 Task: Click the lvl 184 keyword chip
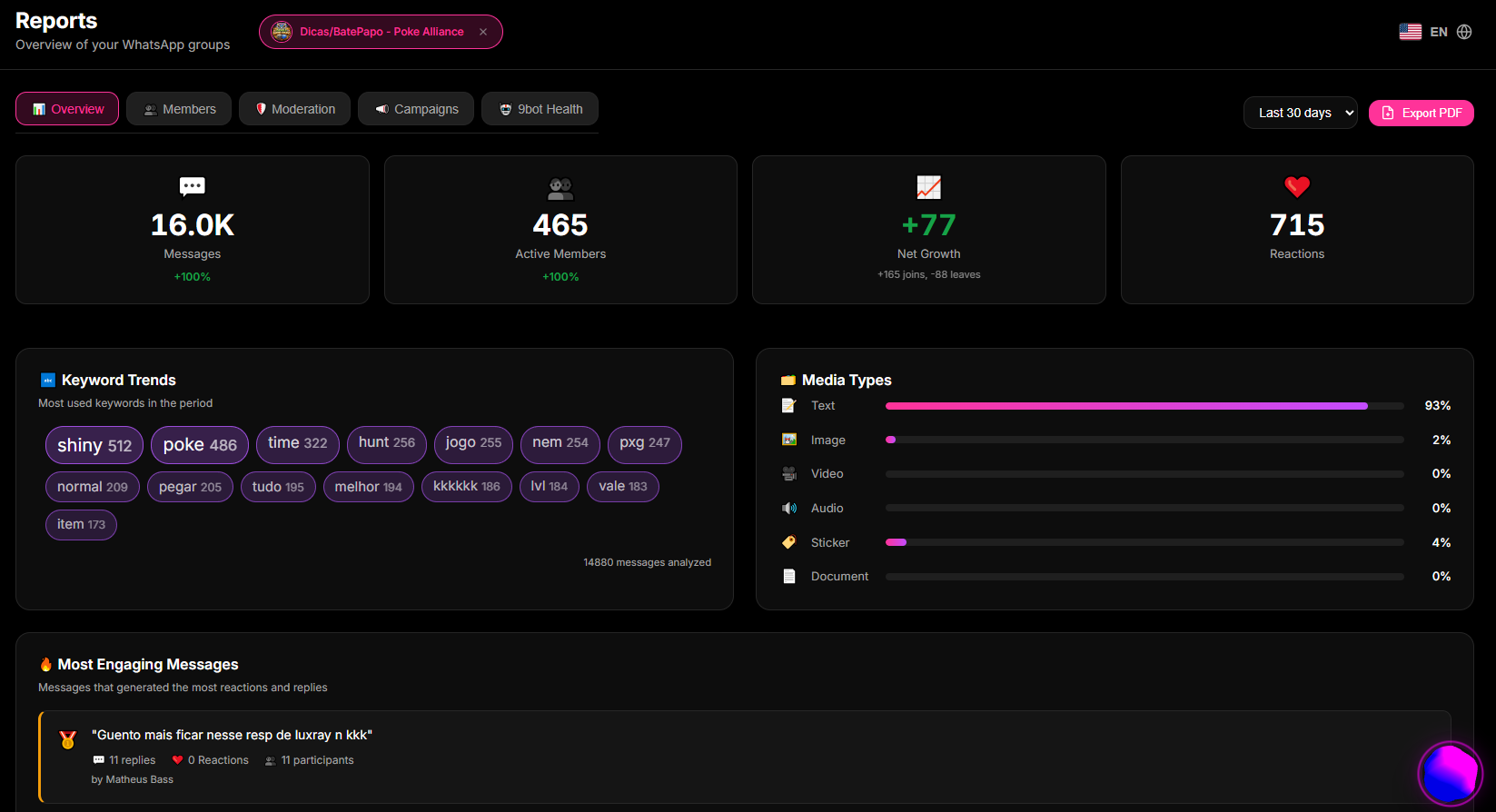point(550,486)
